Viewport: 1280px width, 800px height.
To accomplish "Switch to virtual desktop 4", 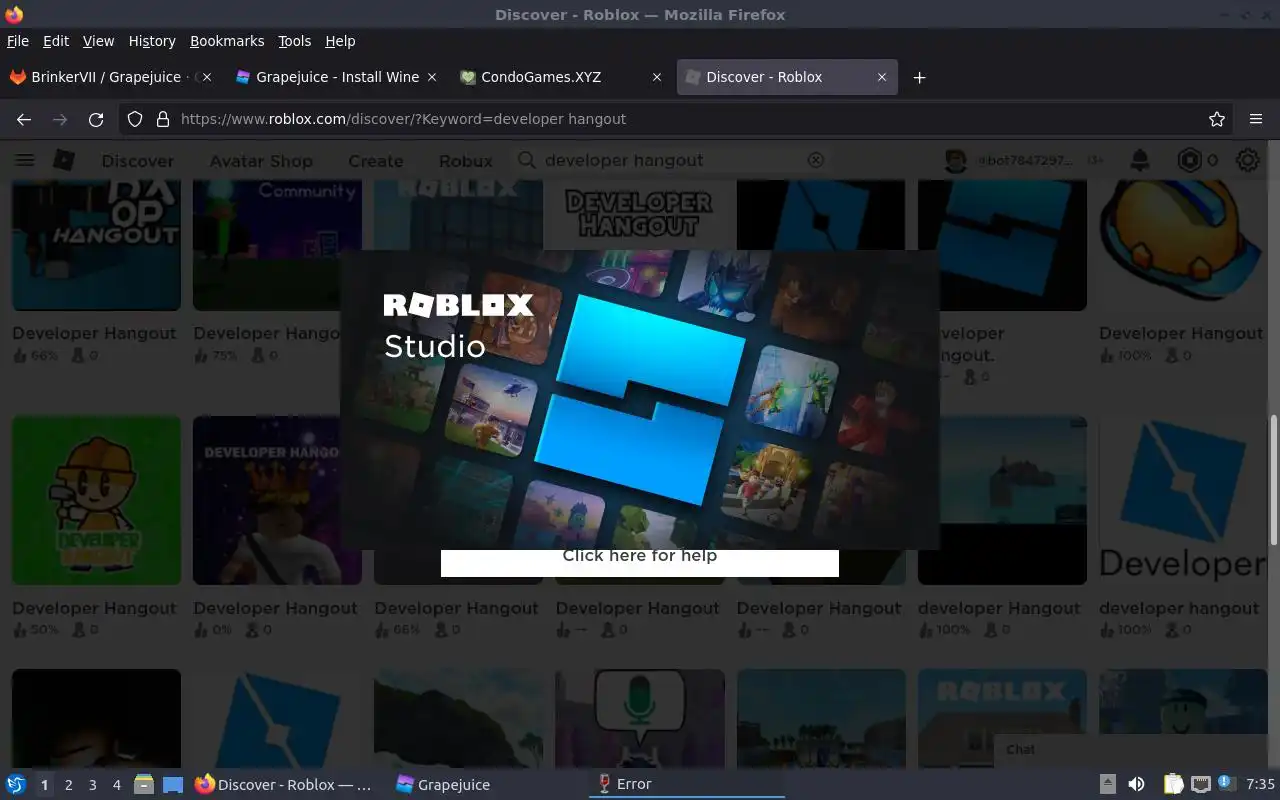I will pos(116,785).
